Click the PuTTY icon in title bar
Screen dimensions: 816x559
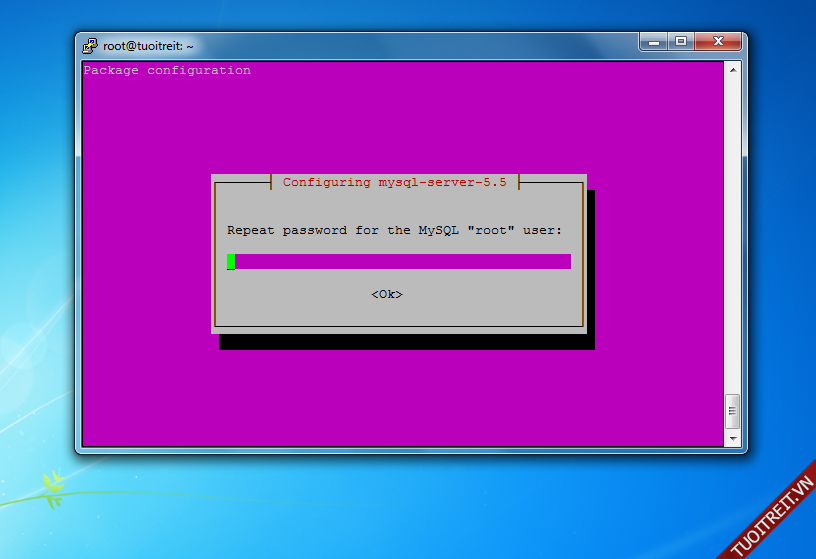point(91,45)
